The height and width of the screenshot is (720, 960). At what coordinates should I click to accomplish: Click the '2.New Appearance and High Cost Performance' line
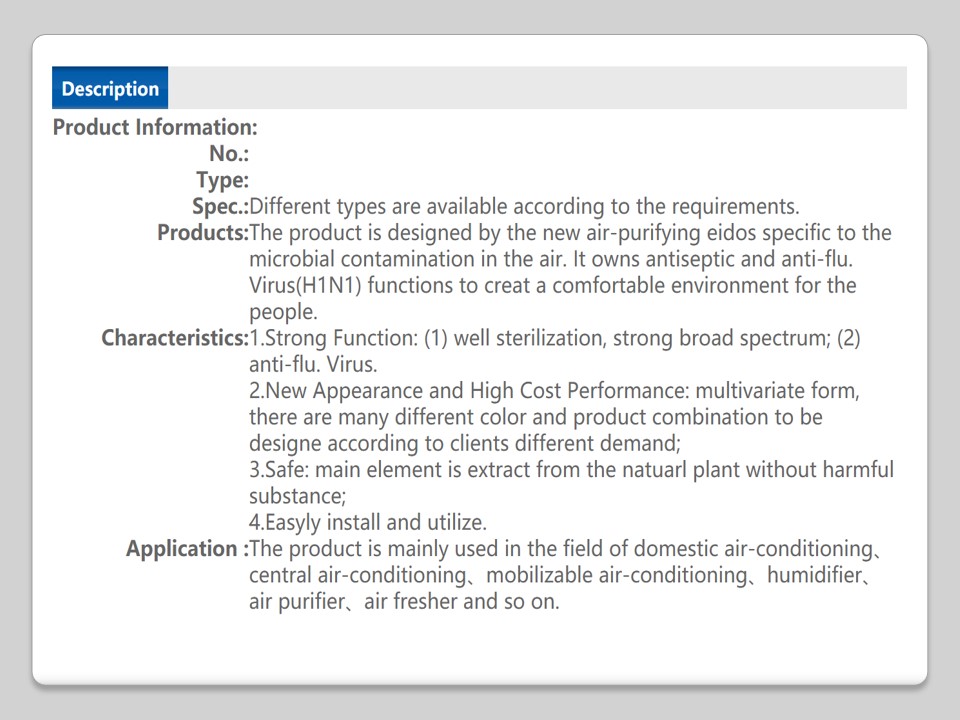pos(470,391)
